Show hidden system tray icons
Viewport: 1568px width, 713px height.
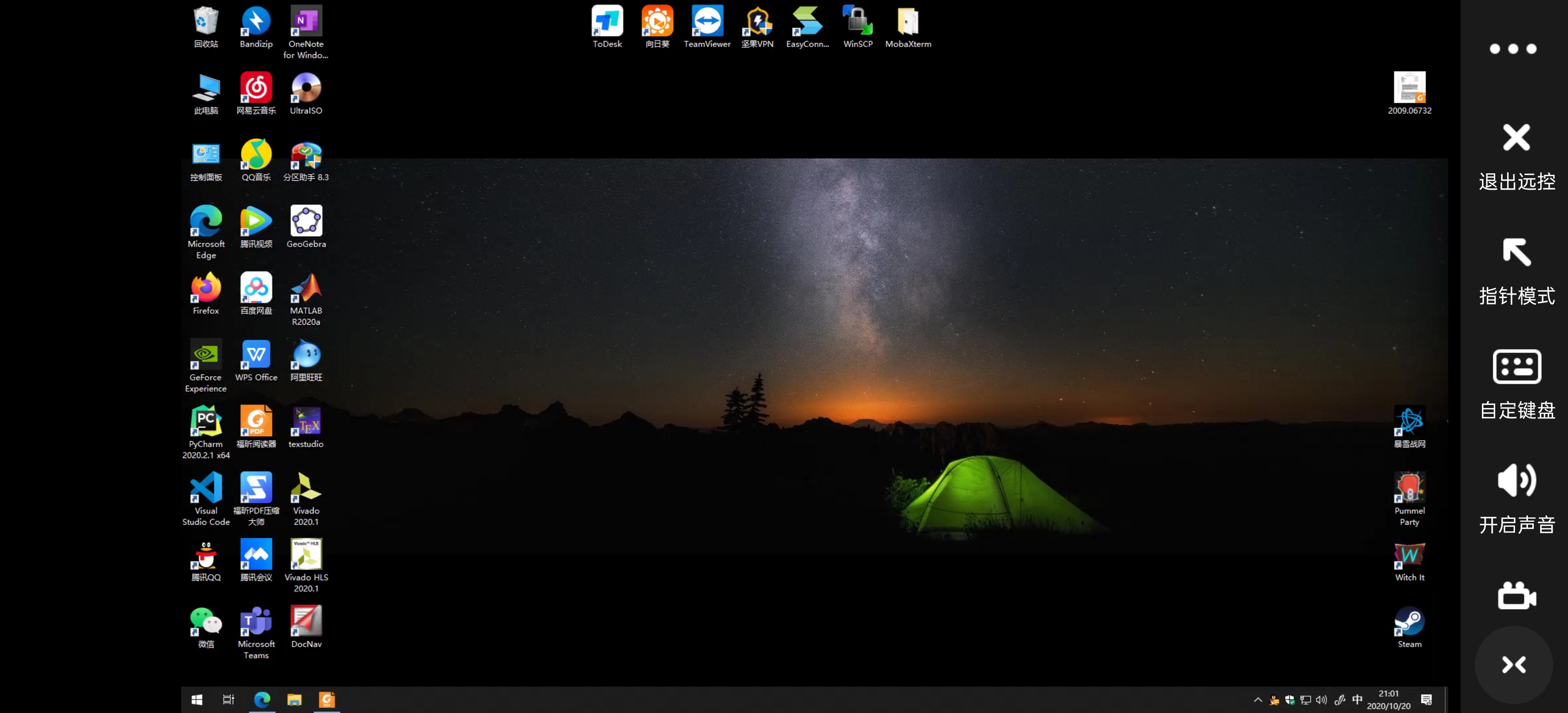pos(1258,700)
